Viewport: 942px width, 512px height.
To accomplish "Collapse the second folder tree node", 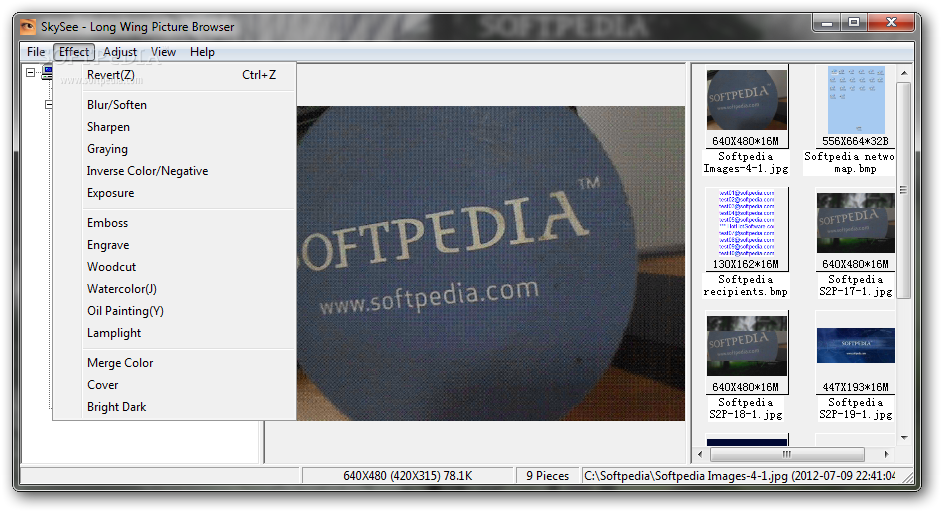I will pyautogui.click(x=49, y=105).
